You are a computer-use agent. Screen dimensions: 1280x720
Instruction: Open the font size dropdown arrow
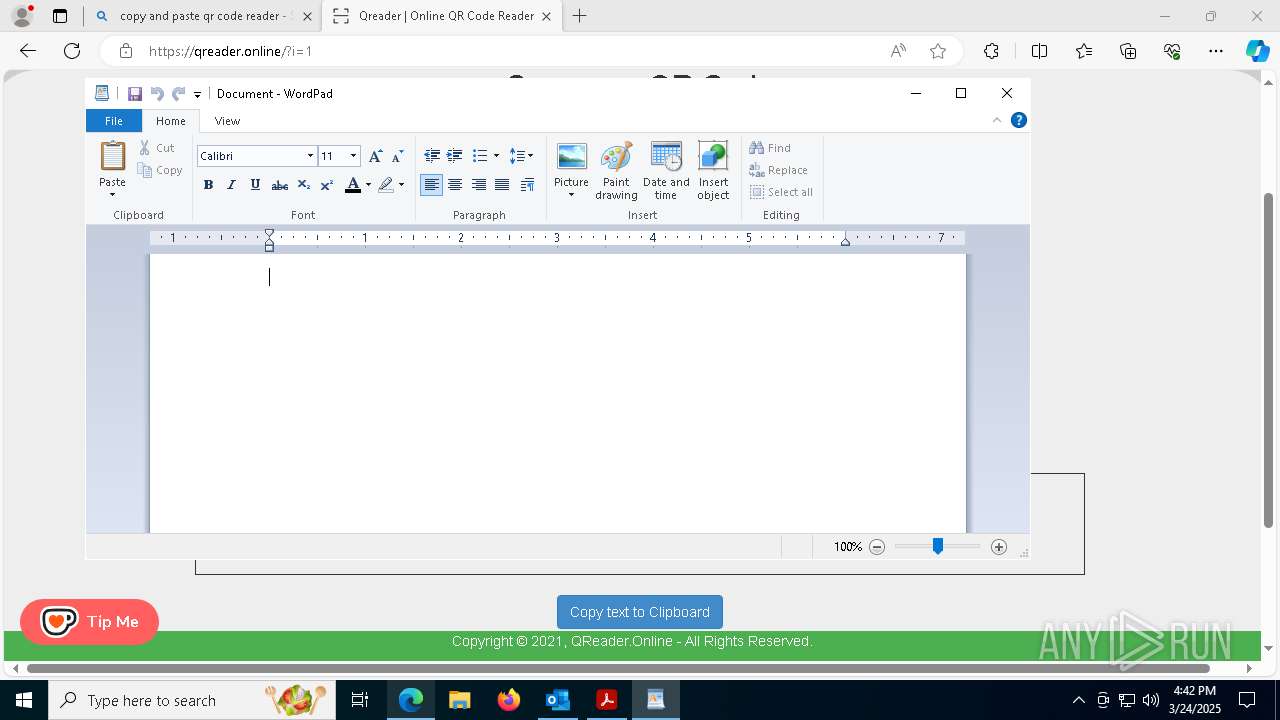tap(353, 156)
